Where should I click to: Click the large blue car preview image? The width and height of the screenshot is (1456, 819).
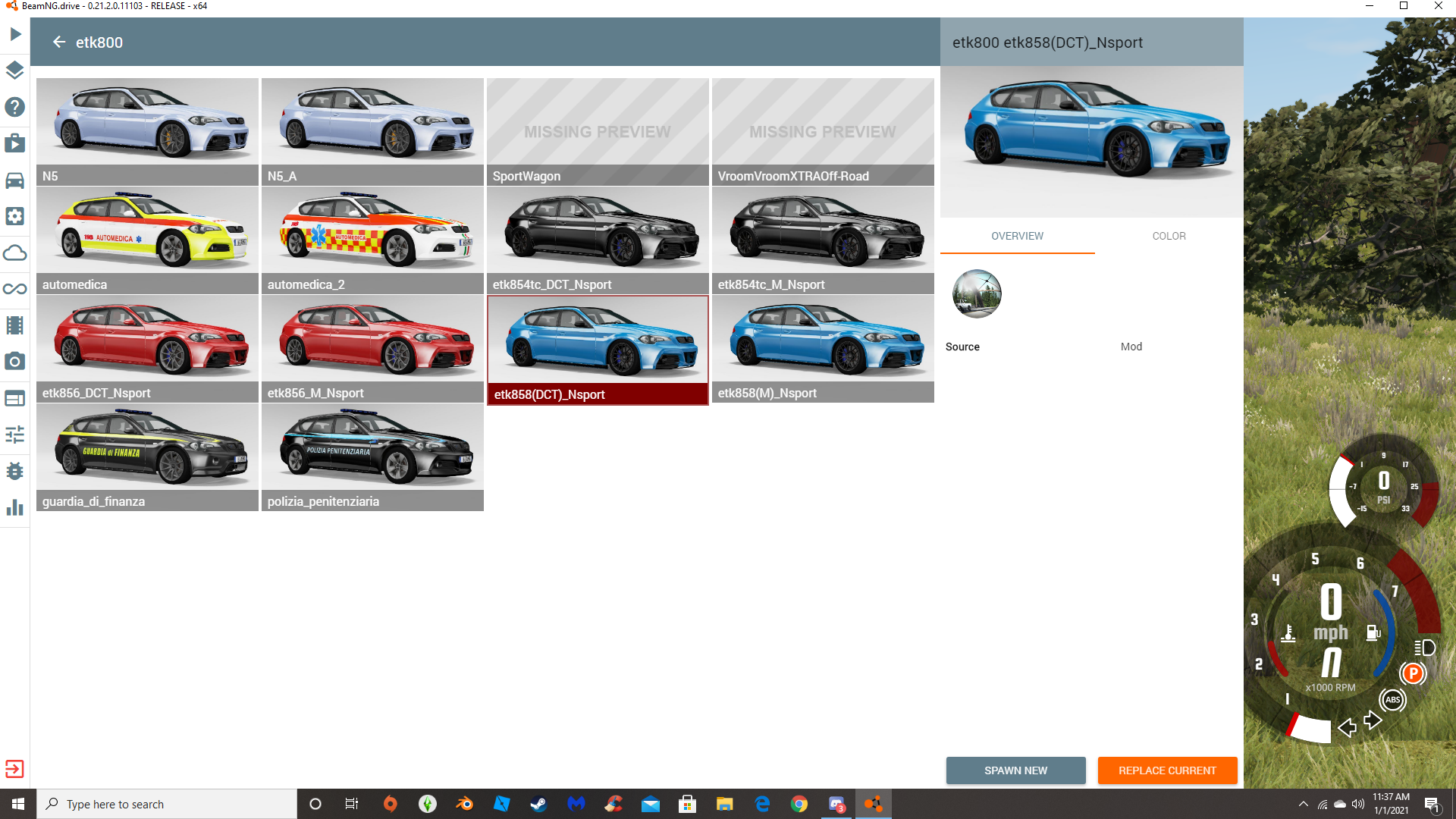[x=1092, y=141]
